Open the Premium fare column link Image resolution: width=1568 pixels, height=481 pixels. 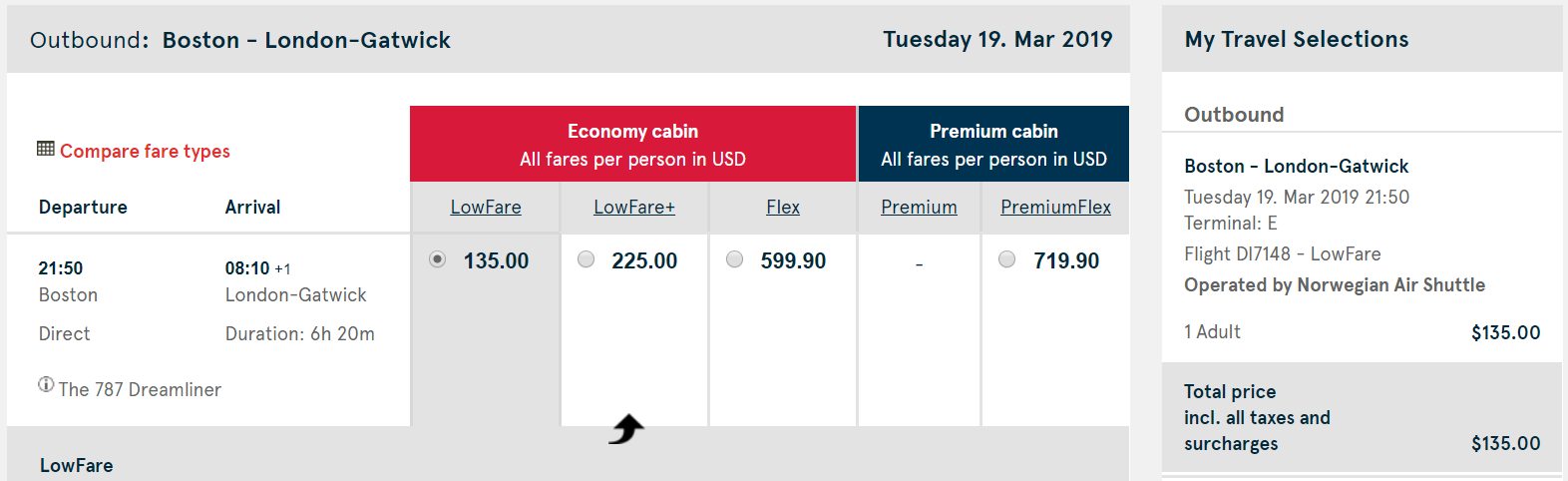[919, 207]
